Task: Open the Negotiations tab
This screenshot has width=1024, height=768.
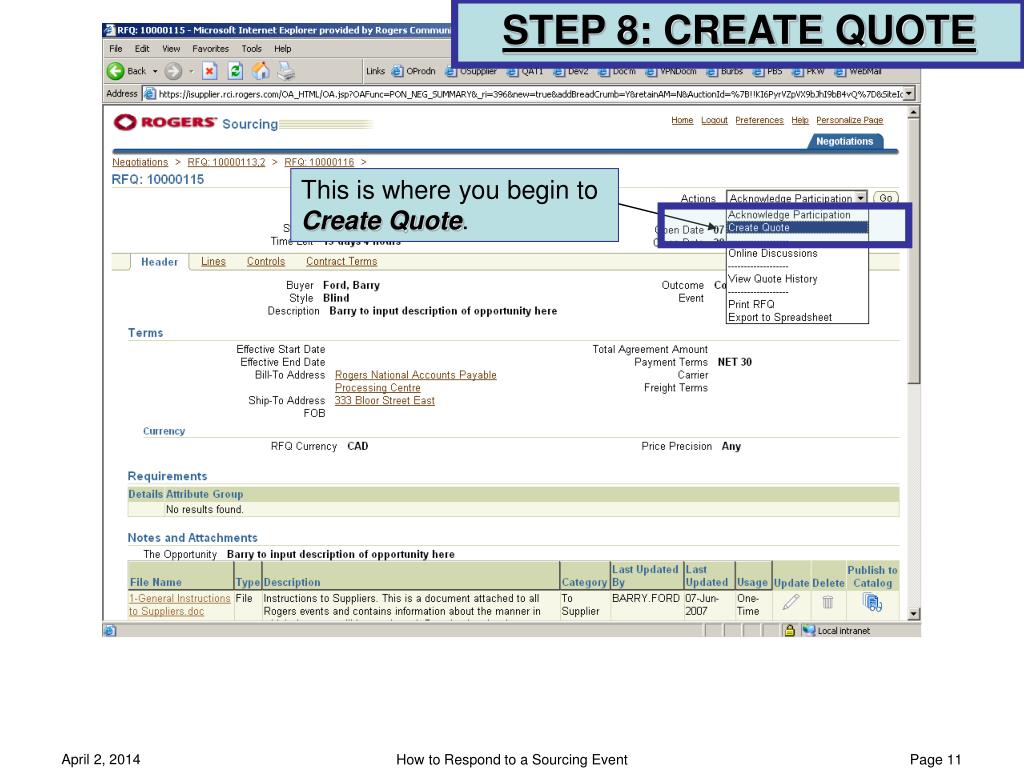Action: 844,141
